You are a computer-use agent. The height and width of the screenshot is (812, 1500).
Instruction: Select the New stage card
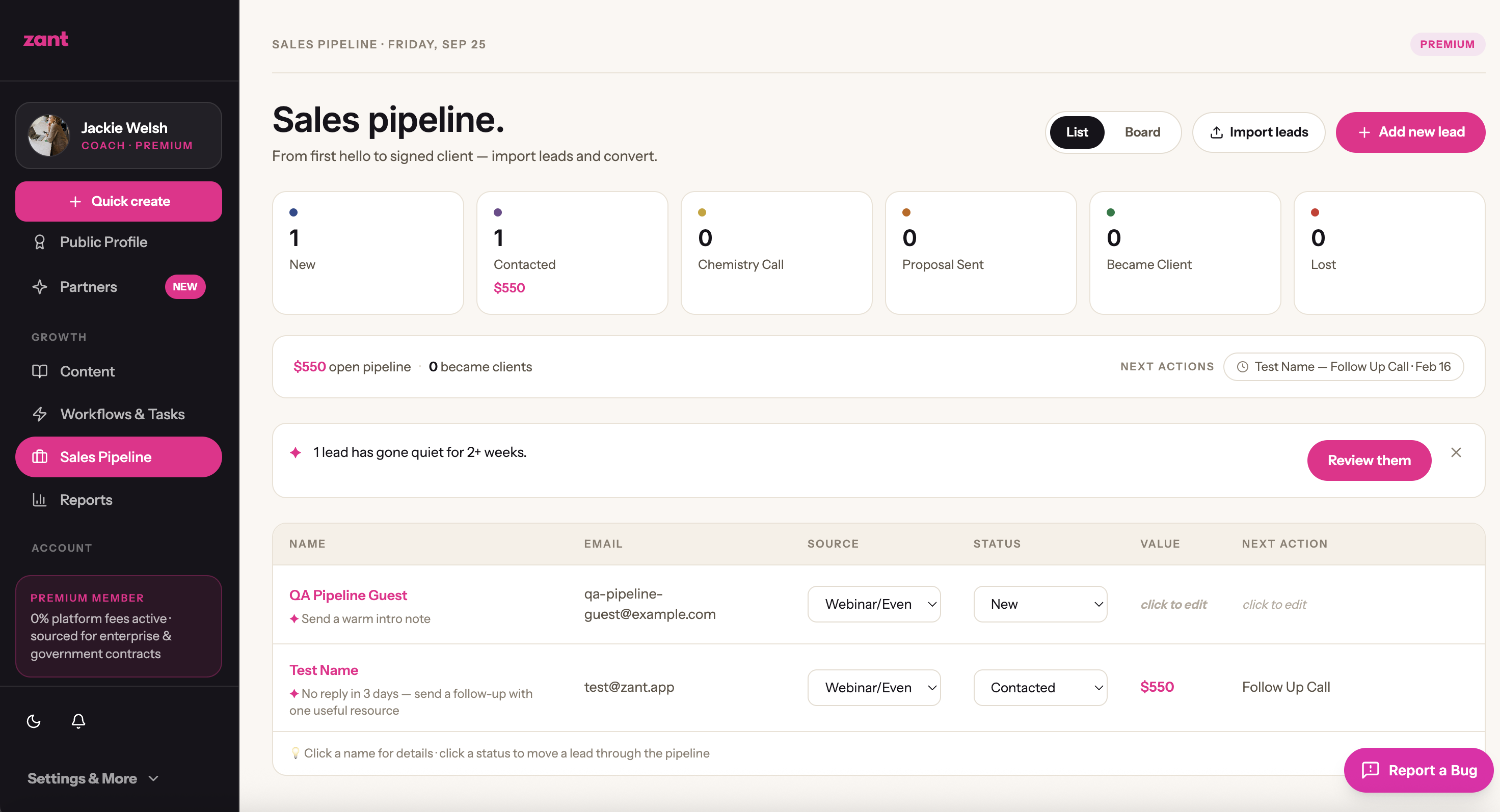(368, 253)
